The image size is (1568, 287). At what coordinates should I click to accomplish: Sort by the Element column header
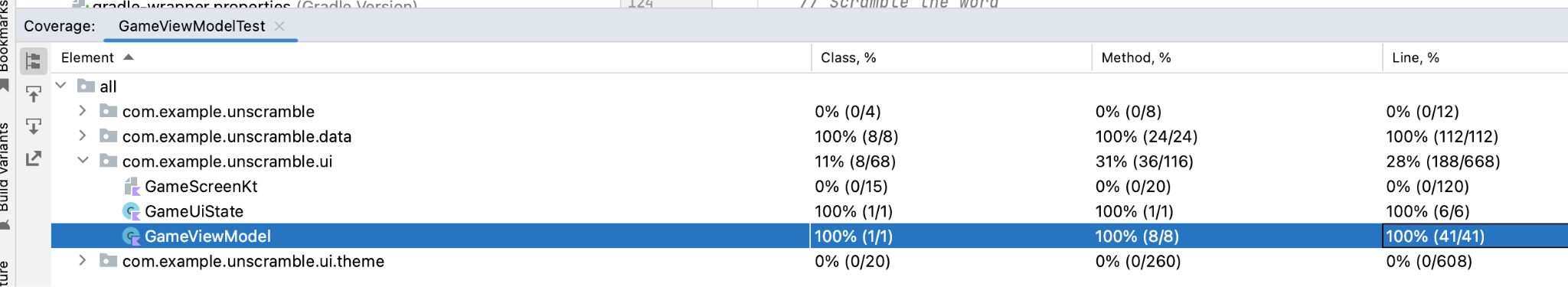(87, 57)
